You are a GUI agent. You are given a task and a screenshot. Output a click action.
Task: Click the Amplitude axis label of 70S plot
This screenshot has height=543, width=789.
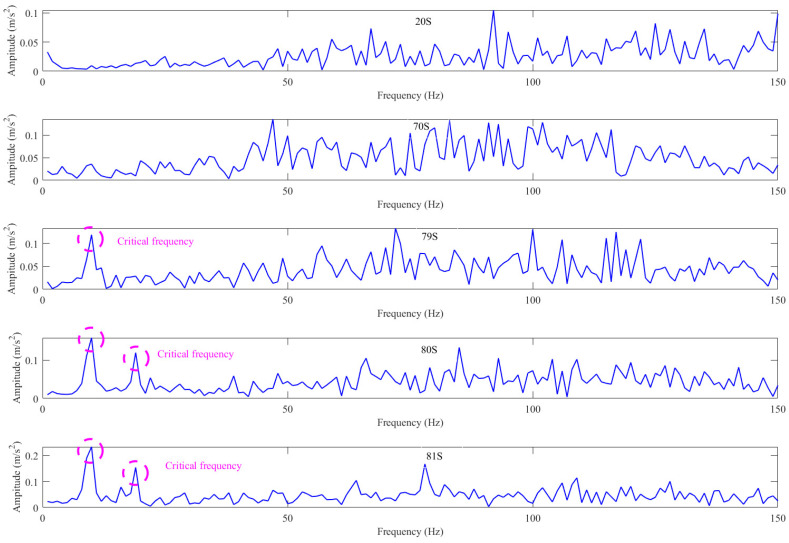tap(11, 151)
